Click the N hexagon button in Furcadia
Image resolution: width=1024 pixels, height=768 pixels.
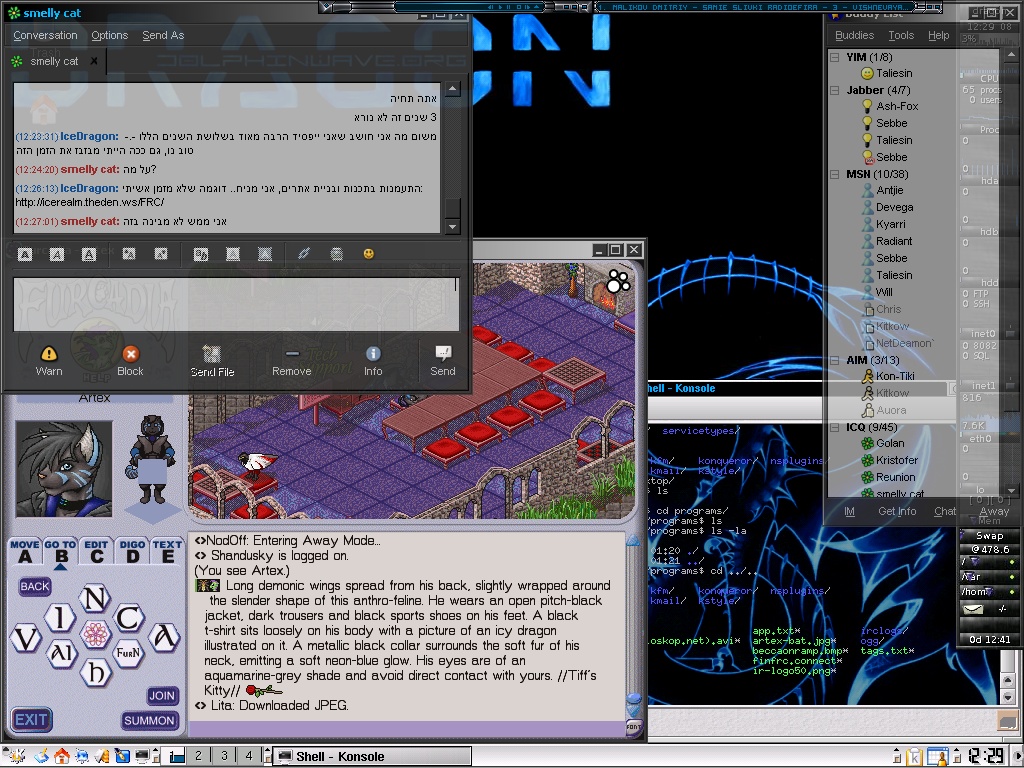(95, 599)
